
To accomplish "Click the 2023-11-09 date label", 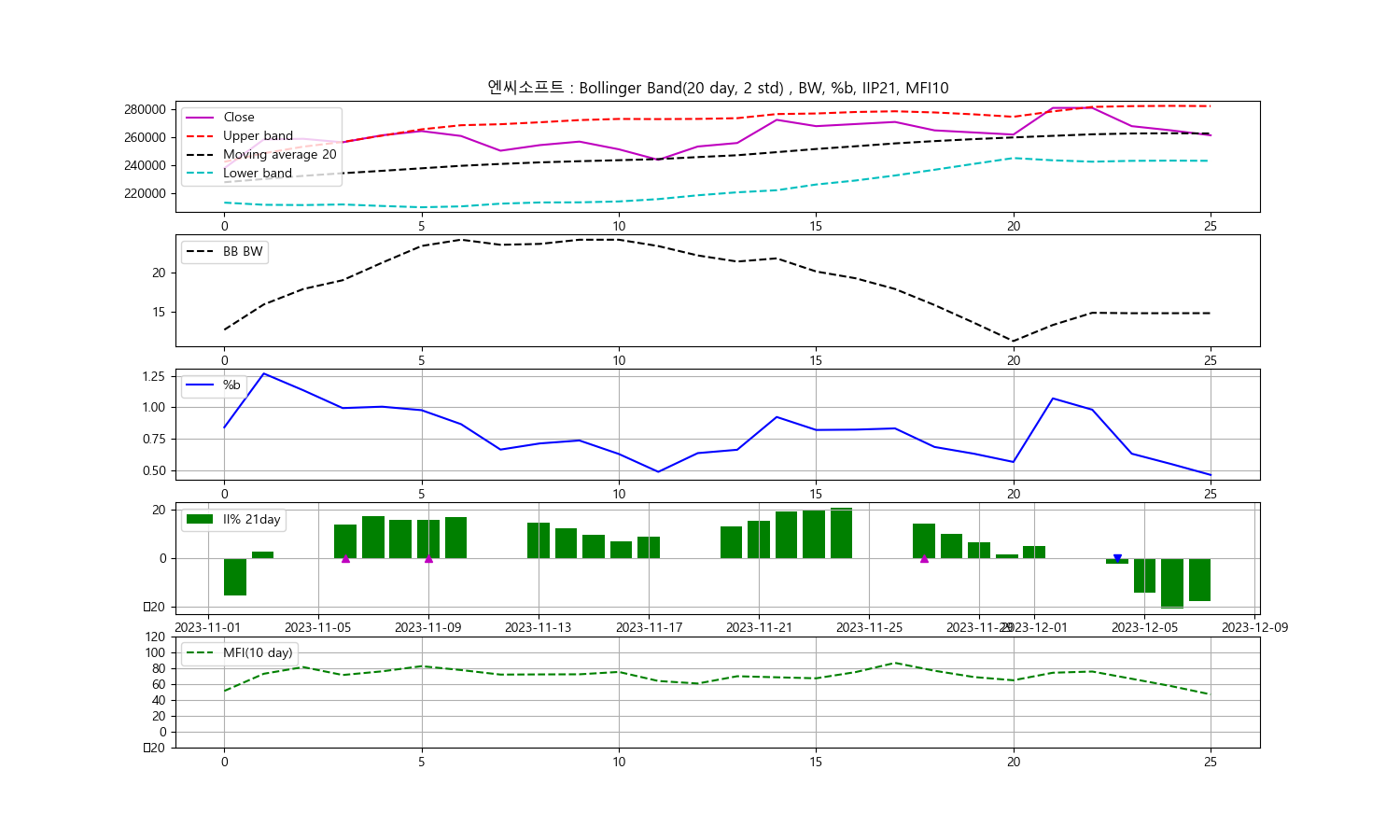I will click(428, 627).
